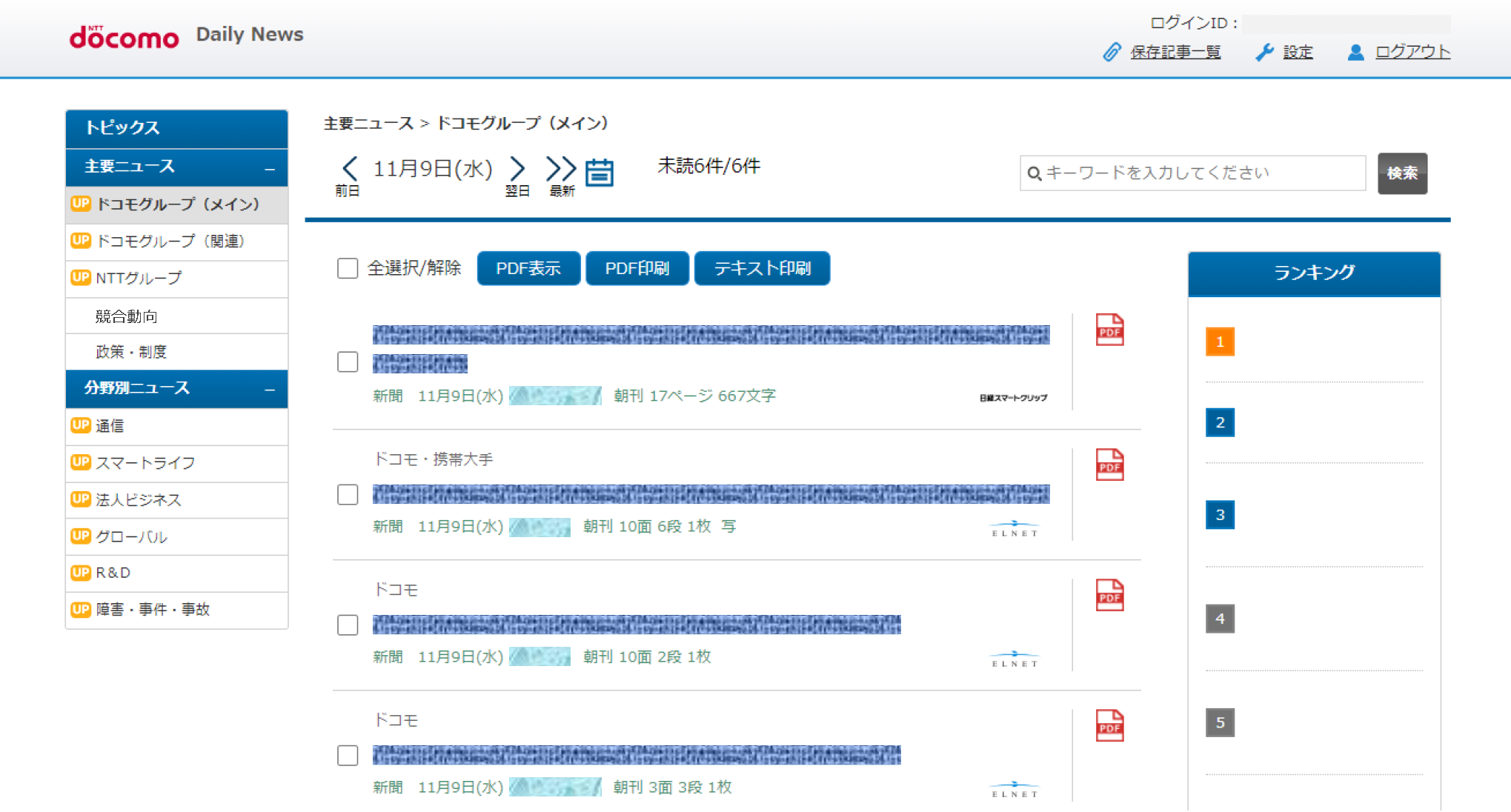Click the 主要ニュース breadcrumb link
Screen dimensions: 1511x812
[x=368, y=123]
